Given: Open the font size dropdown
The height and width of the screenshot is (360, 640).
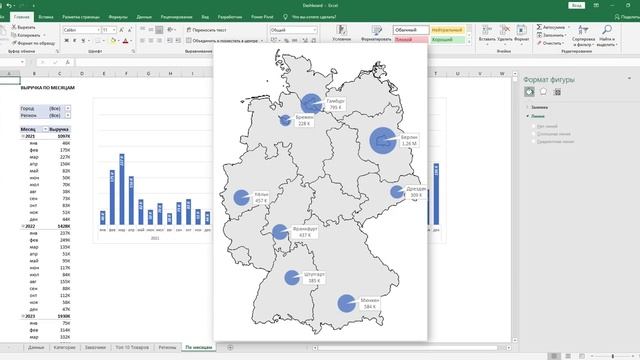Looking at the screenshot, I should pos(114,30).
